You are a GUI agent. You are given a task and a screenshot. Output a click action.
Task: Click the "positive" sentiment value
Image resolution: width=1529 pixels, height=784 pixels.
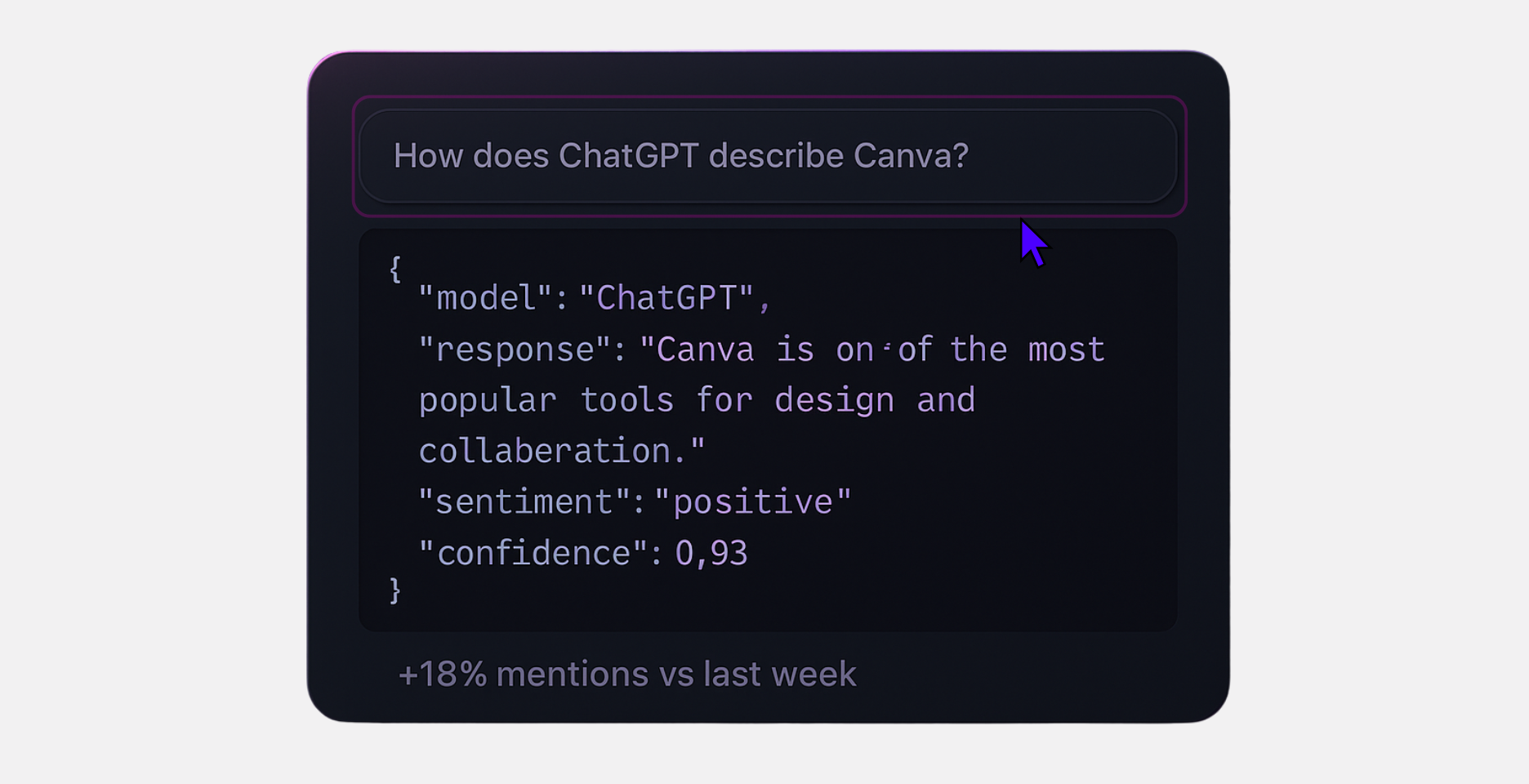click(752, 502)
